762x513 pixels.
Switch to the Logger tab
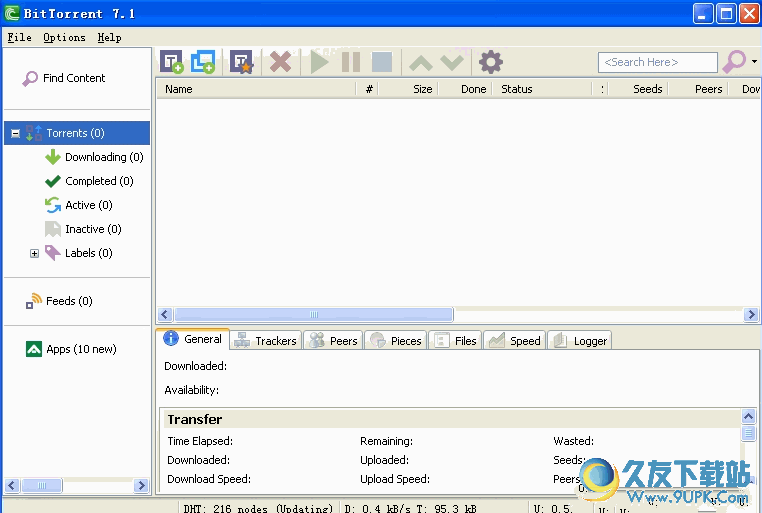click(x=580, y=341)
